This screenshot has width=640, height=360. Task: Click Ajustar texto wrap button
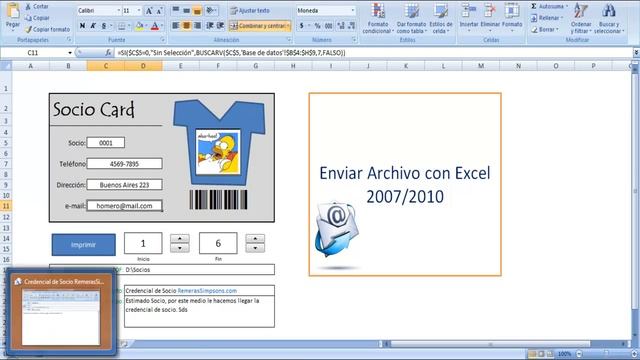pyautogui.click(x=250, y=11)
